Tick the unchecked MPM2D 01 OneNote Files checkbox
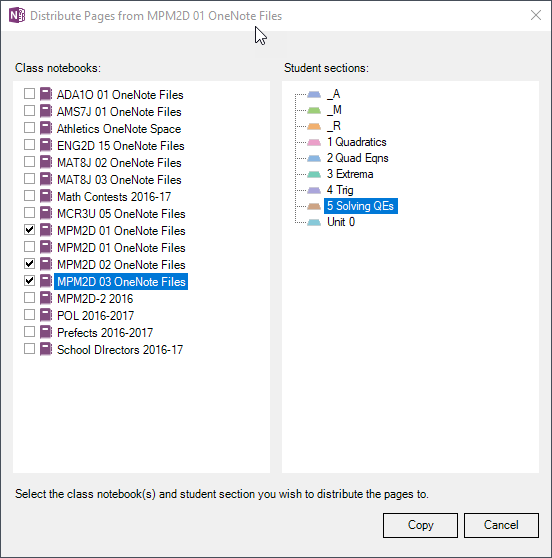Viewport: 552px width, 558px height. (x=30, y=247)
